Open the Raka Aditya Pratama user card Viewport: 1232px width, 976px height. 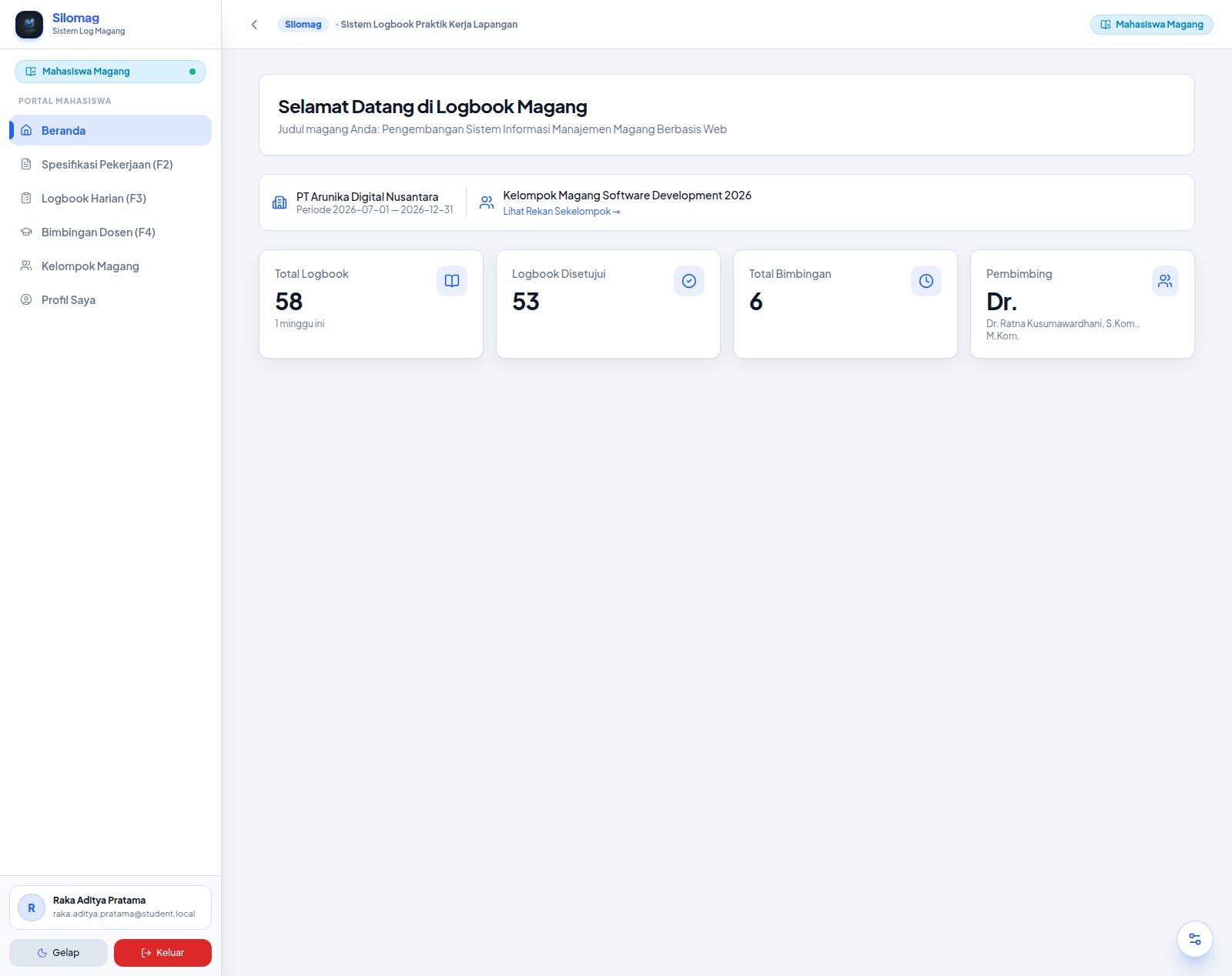pos(110,907)
